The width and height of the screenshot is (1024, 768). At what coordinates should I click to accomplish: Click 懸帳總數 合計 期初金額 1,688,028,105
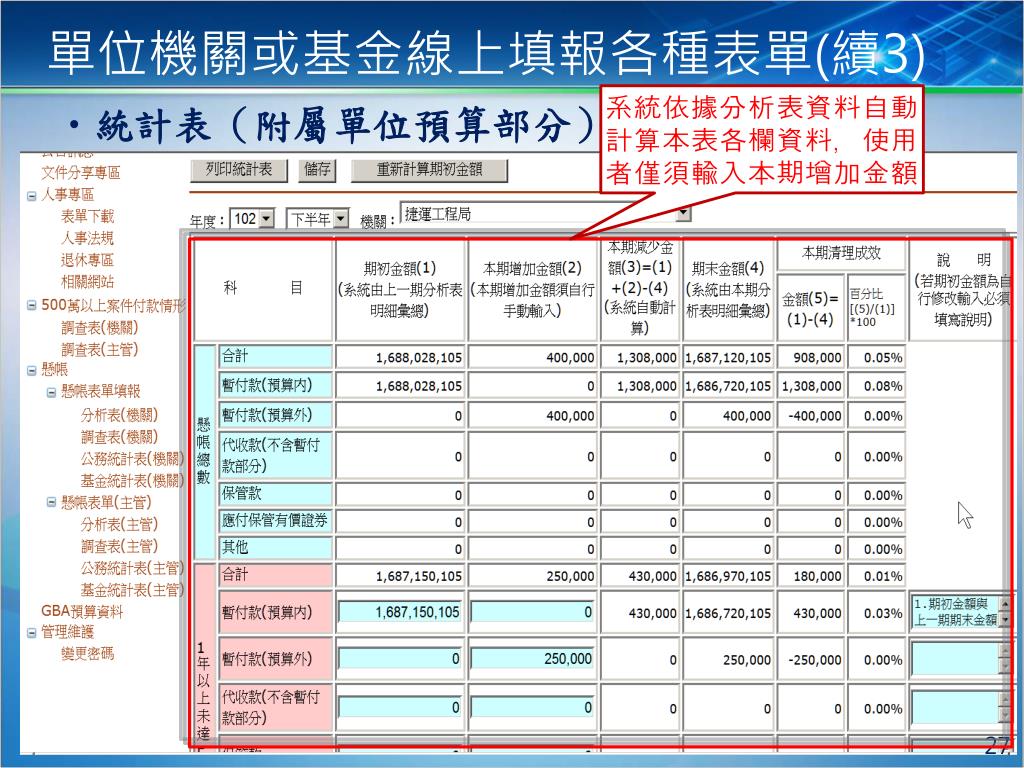coord(400,358)
